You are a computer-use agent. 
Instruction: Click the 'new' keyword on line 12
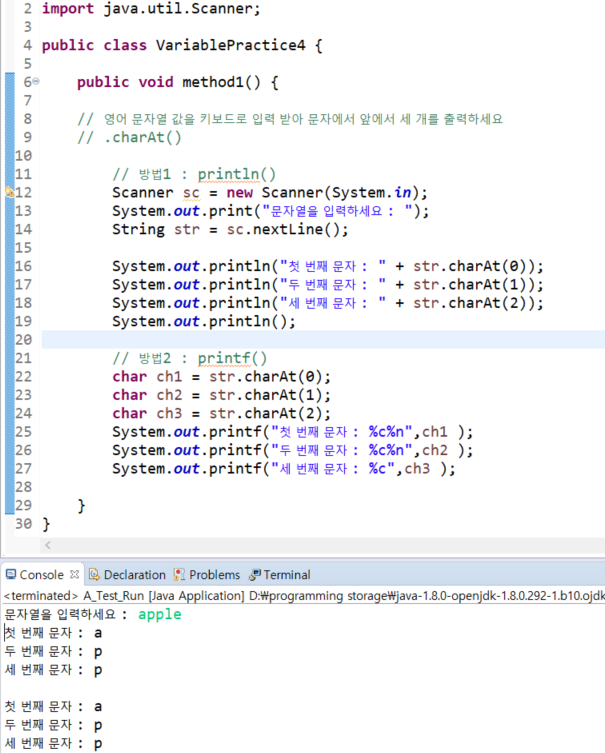240,193
